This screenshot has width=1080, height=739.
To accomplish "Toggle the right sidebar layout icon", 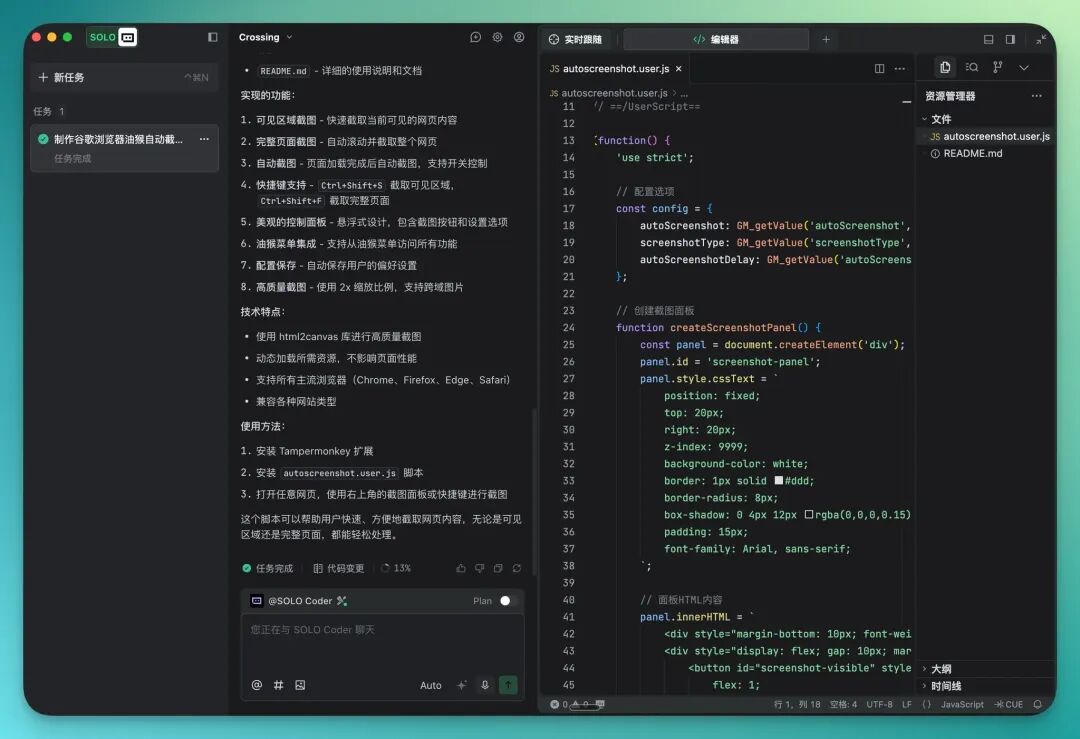I will point(1010,40).
